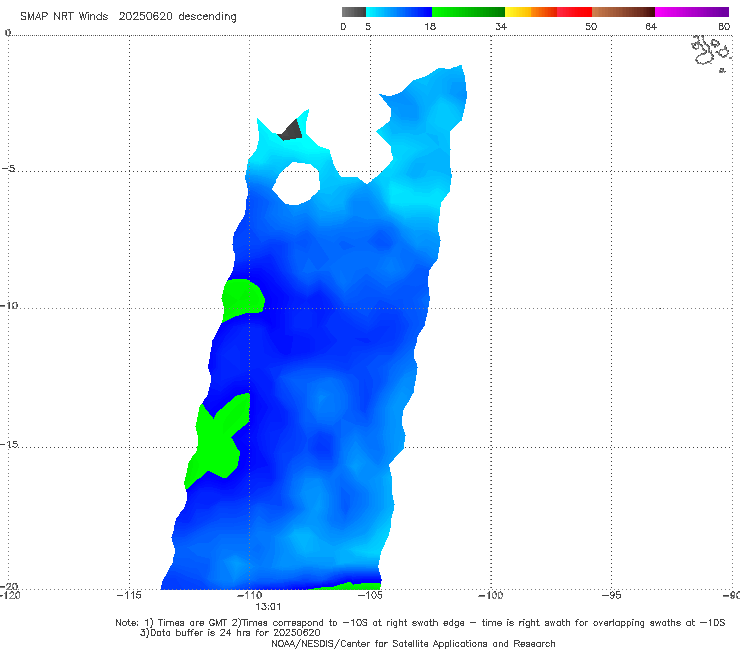Click the green wind patch near -10 latitude

243,300
